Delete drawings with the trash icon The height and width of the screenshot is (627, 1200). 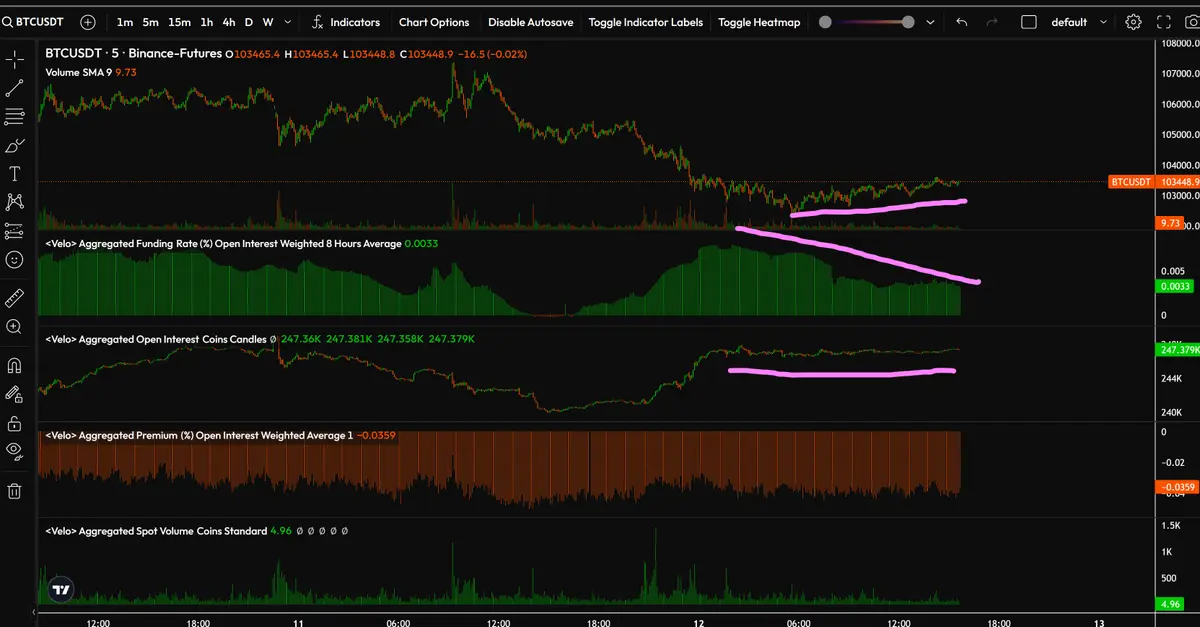(15, 490)
